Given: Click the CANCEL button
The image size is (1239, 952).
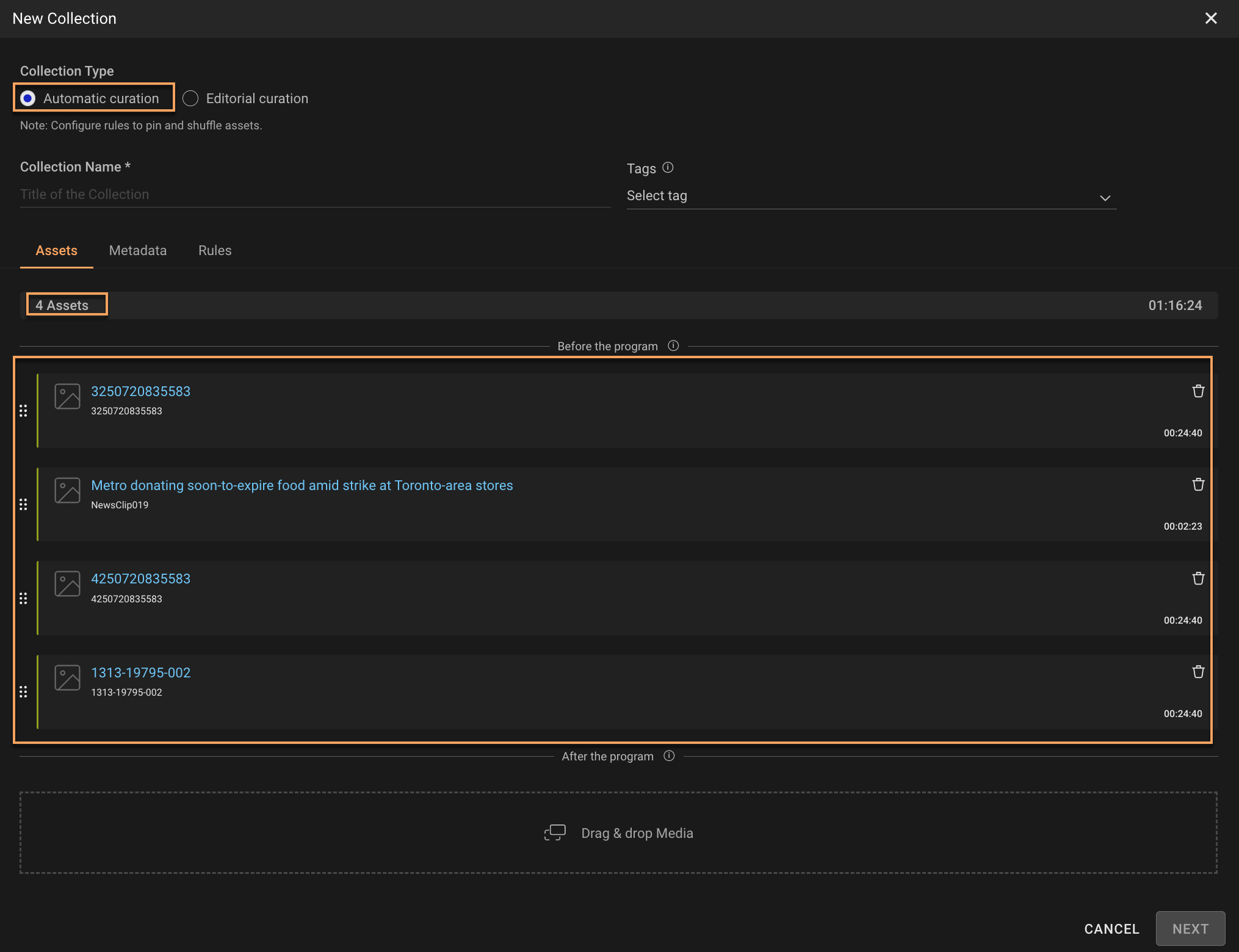Looking at the screenshot, I should click(x=1111, y=929).
